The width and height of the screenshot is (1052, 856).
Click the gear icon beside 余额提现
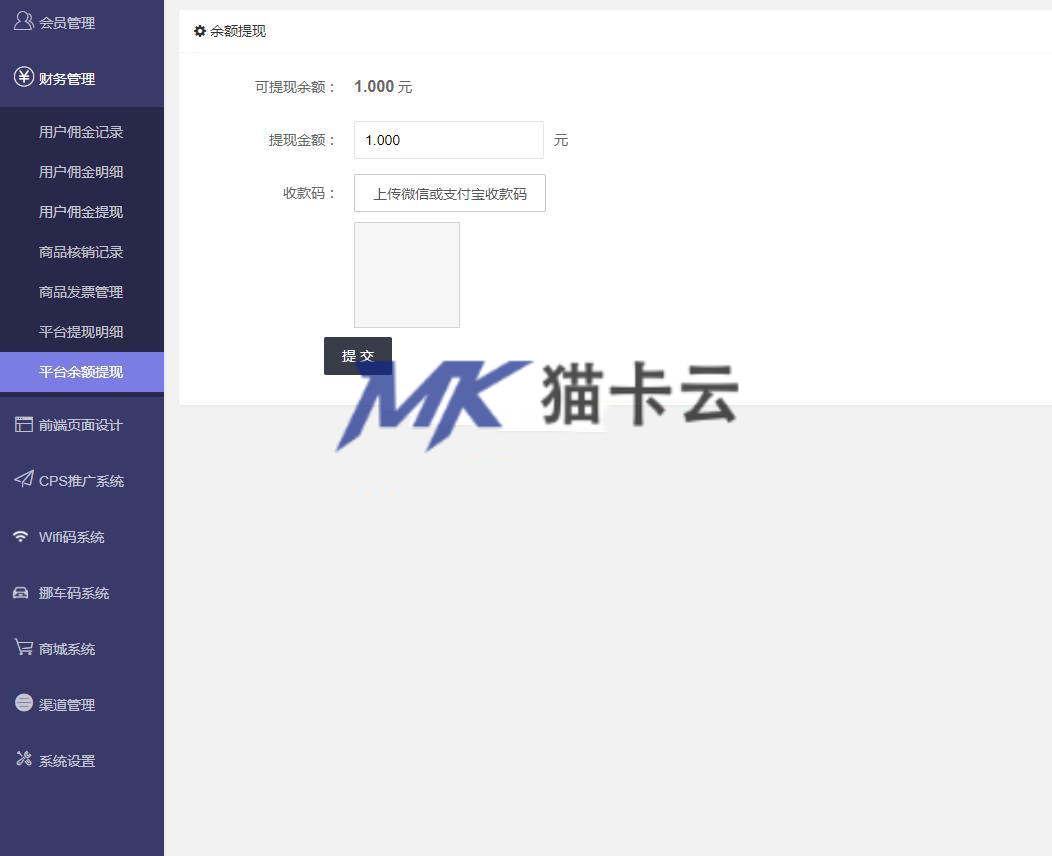pyautogui.click(x=199, y=31)
